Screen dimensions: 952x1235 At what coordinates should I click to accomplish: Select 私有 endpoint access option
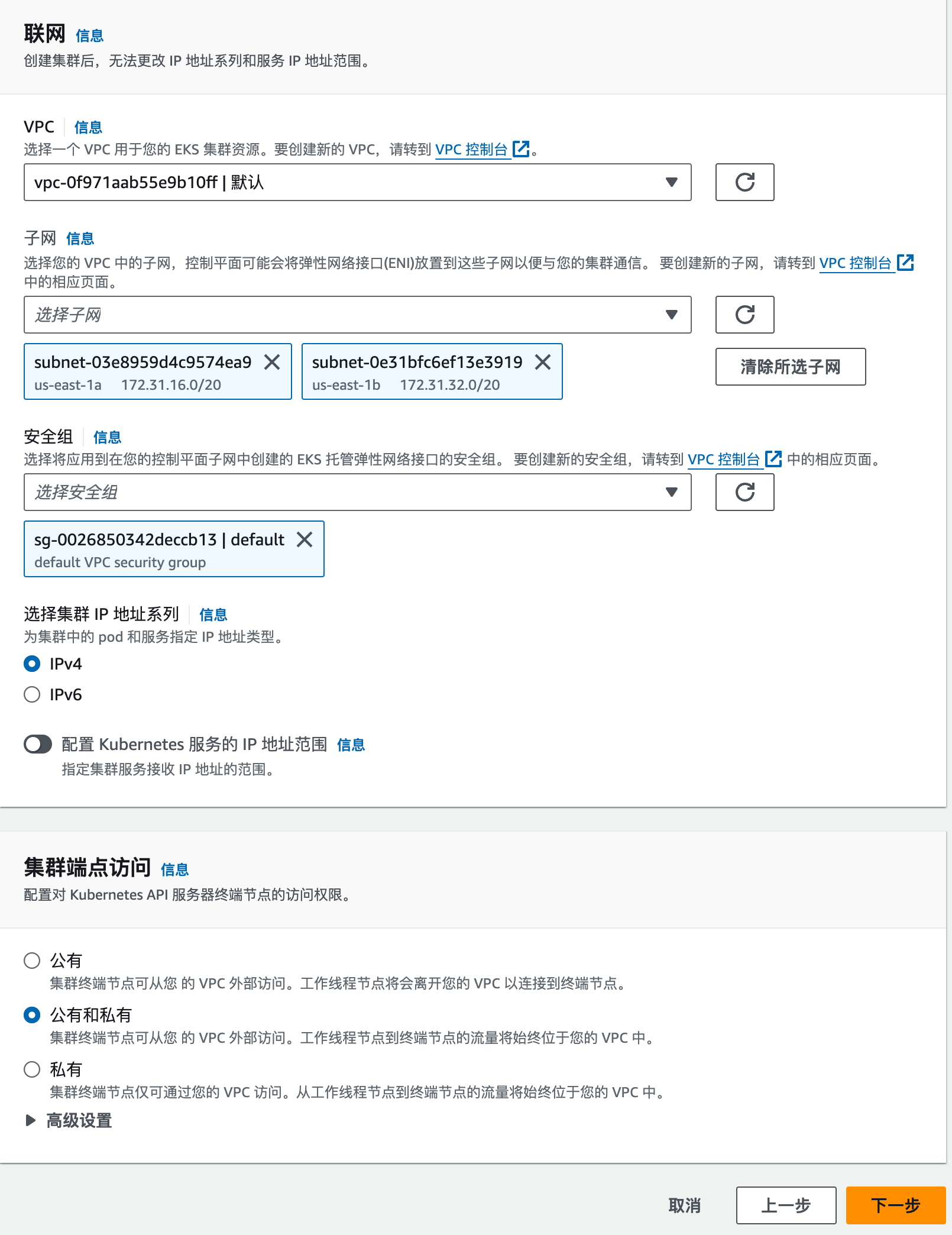32,1069
